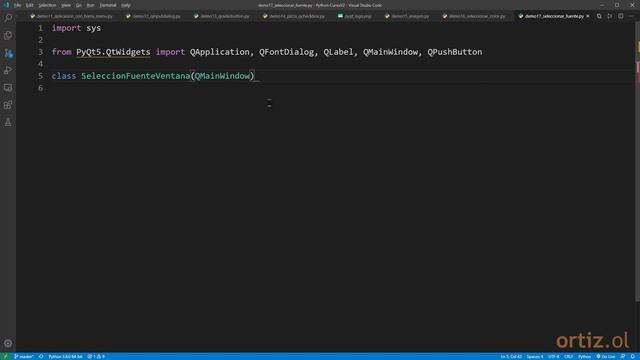Switch to the demo11 aplicacion tab
Image resolution: width=640 pixels, height=360 pixels.
pyautogui.click(x=71, y=16)
